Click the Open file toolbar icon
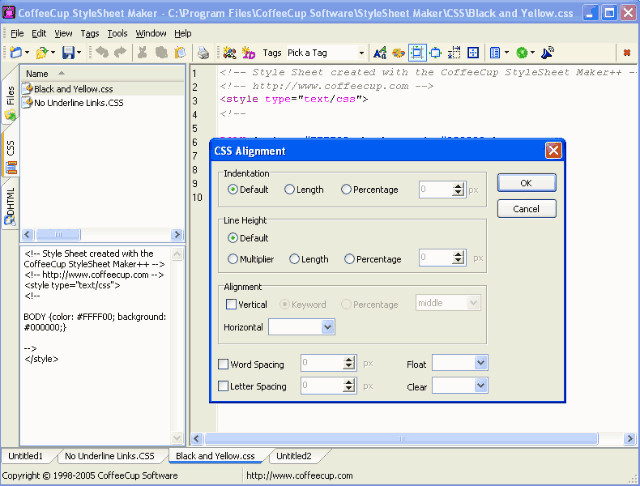Screen dimensions: 640x486 41,53
